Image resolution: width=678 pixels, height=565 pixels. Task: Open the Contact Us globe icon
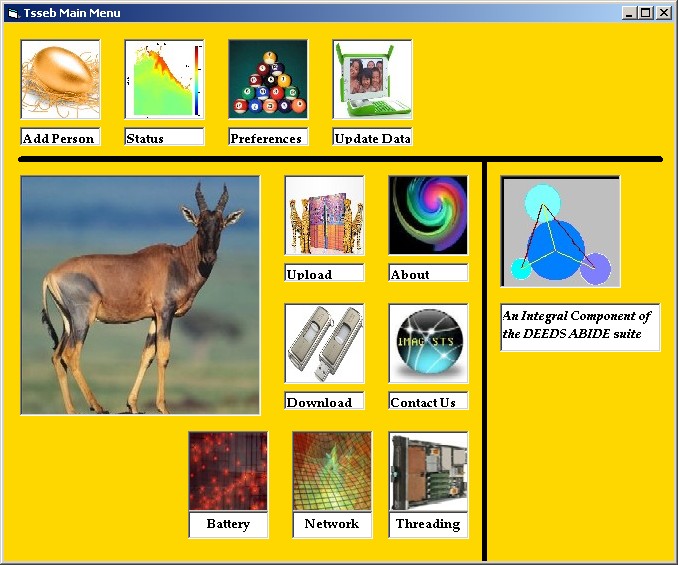coord(428,344)
